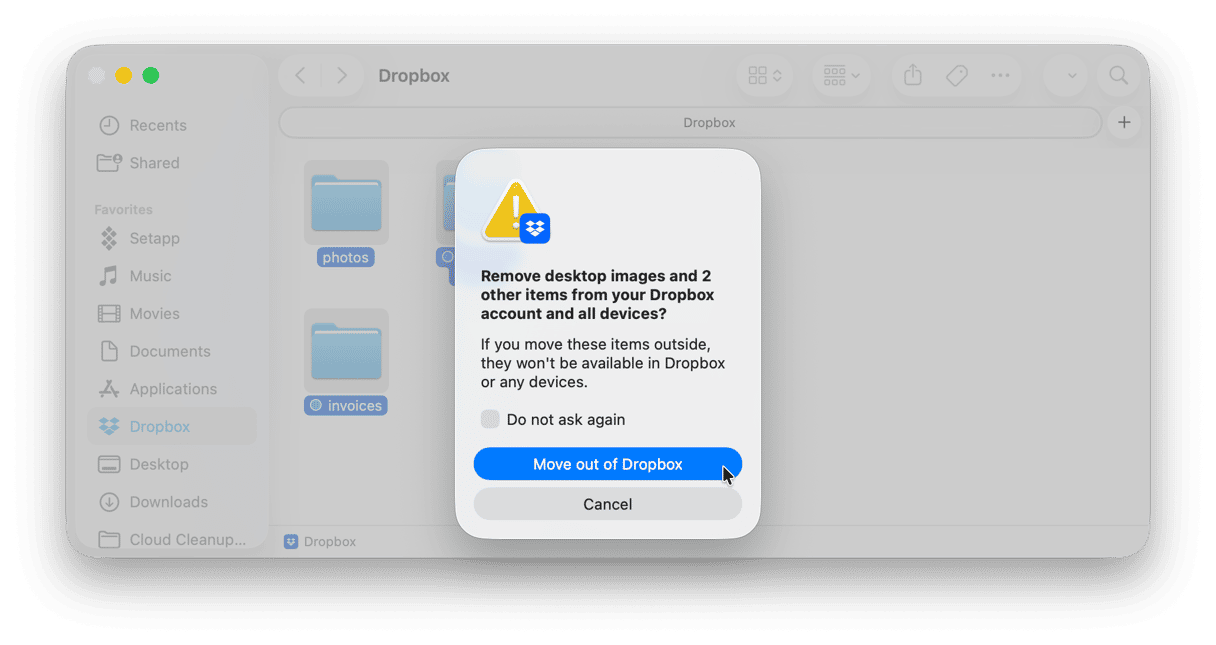This screenshot has width=1216, height=645.
Task: Select the photos folder icon
Action: pyautogui.click(x=346, y=202)
